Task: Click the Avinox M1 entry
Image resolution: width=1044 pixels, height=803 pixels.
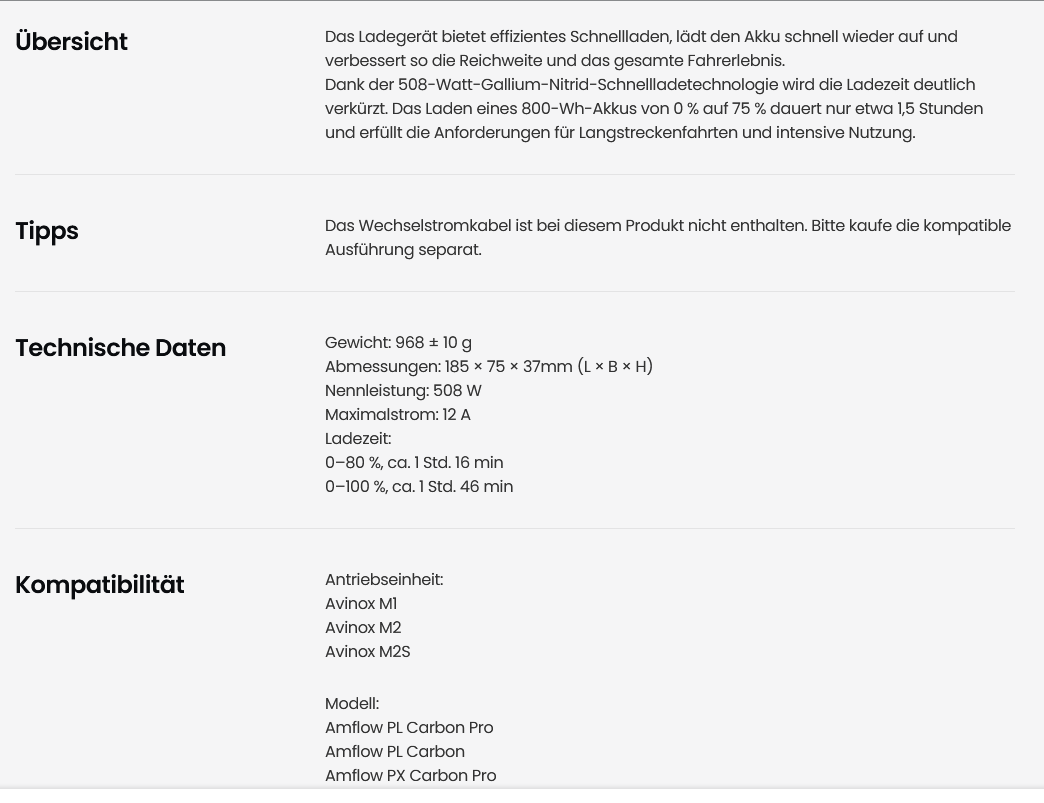Action: click(x=361, y=603)
